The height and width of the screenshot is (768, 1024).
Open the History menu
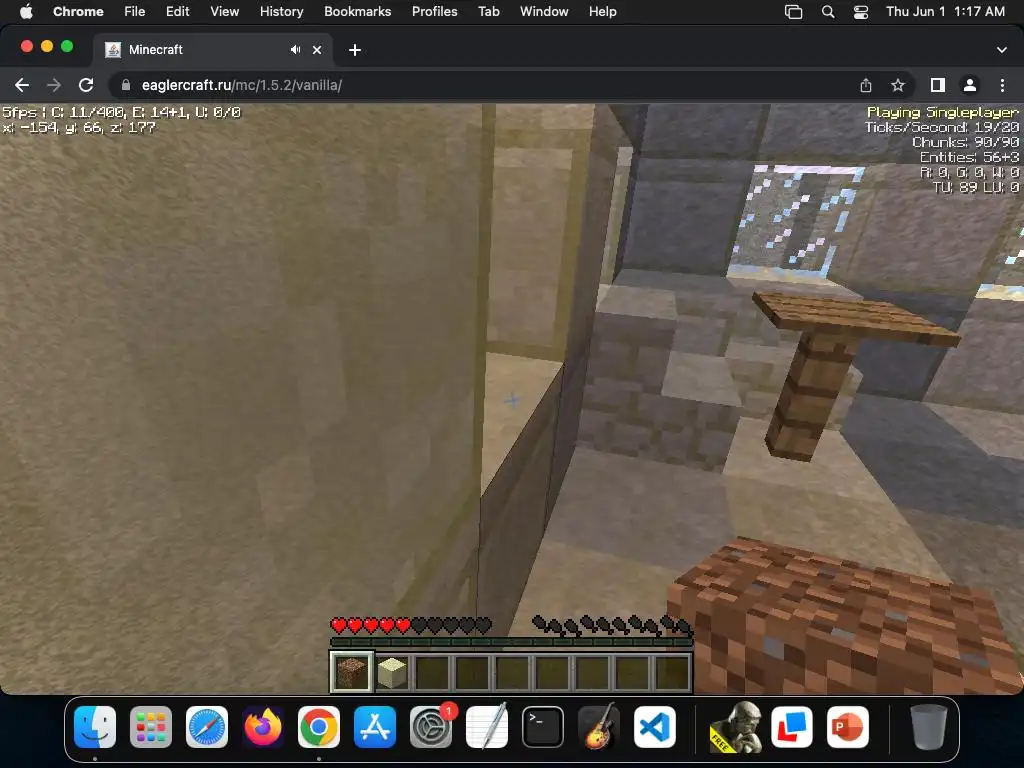(x=281, y=11)
